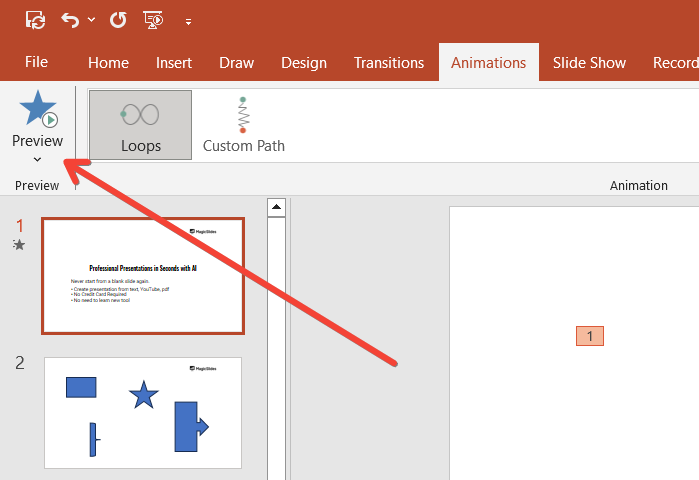699x480 pixels.
Task: Click the slide panel scroll up arrow
Action: point(276,207)
